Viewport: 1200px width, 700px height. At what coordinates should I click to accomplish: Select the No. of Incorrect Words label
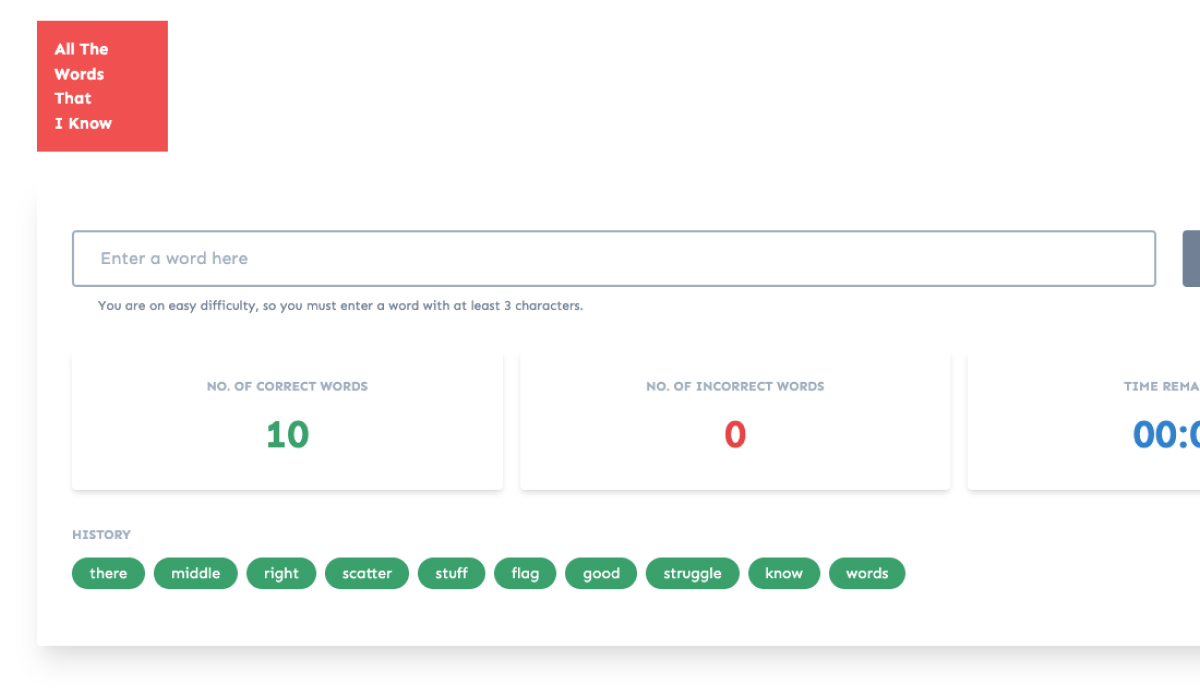[x=735, y=386]
